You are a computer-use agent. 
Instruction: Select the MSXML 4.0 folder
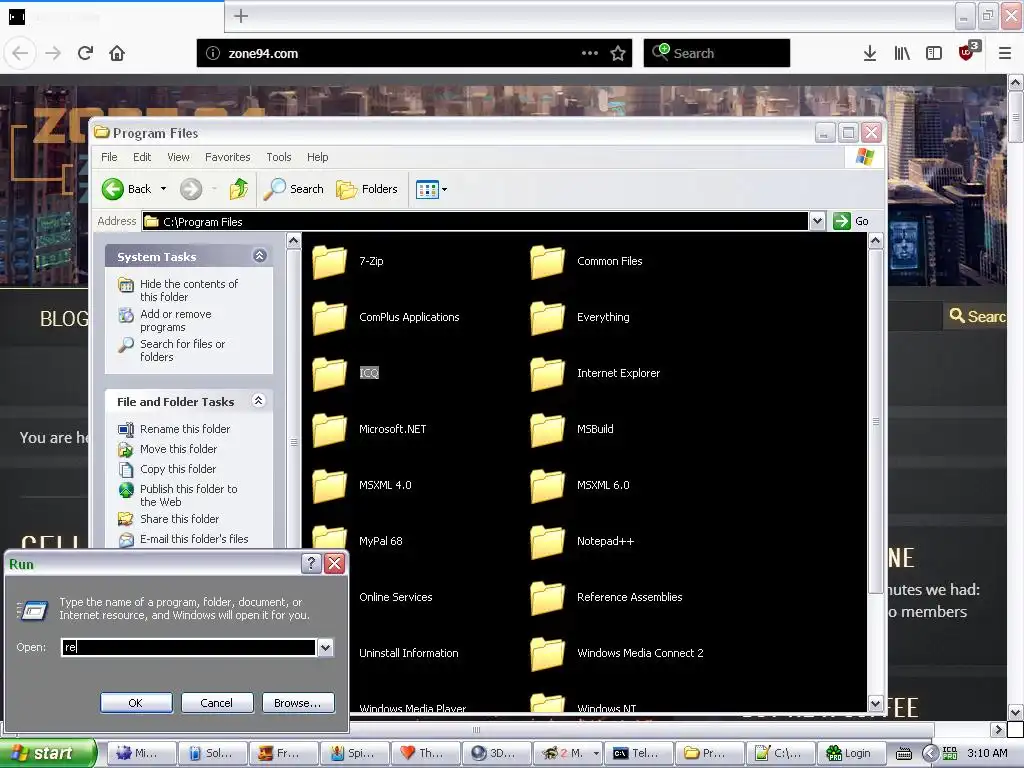pos(362,485)
